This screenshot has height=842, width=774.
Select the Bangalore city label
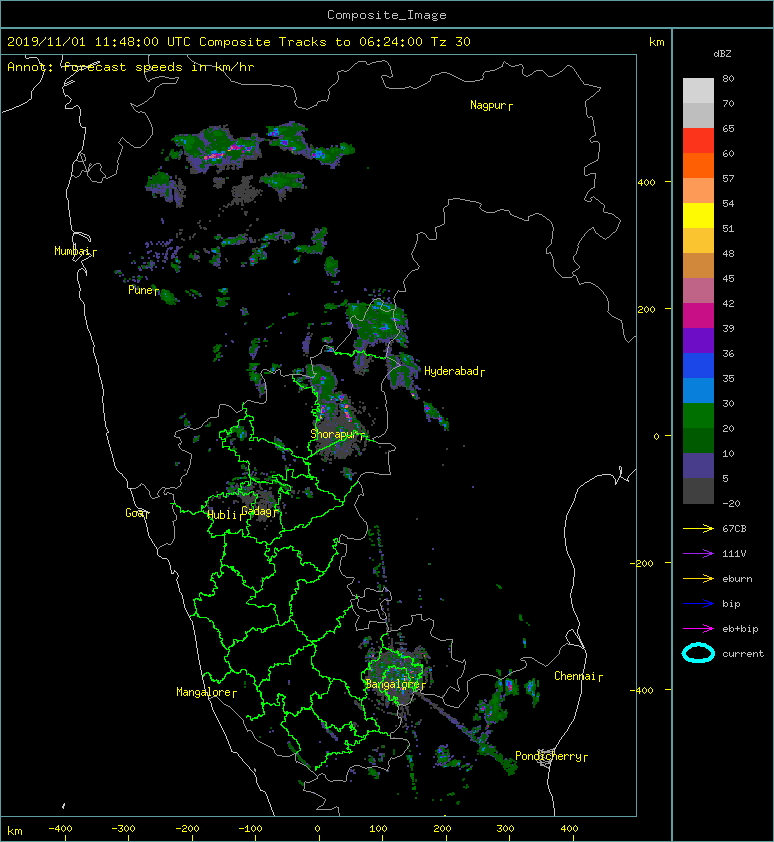[x=395, y=684]
